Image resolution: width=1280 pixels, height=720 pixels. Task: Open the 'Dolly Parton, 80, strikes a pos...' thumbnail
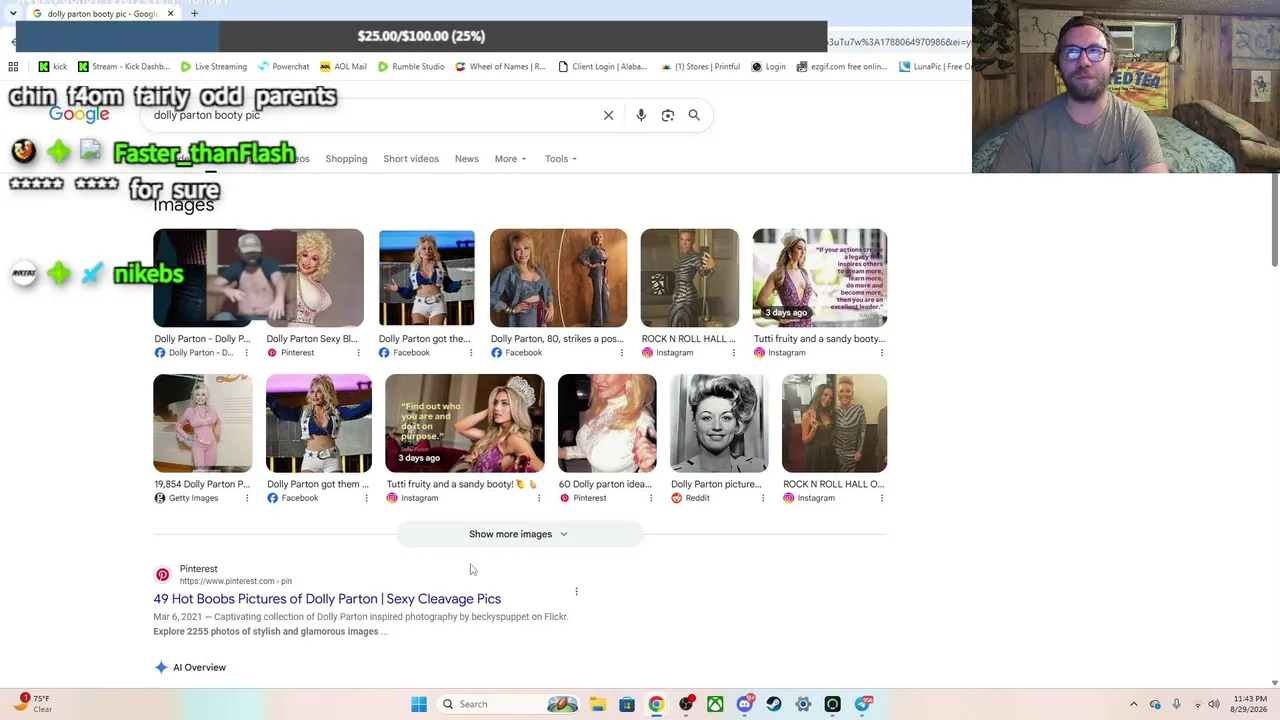558,278
